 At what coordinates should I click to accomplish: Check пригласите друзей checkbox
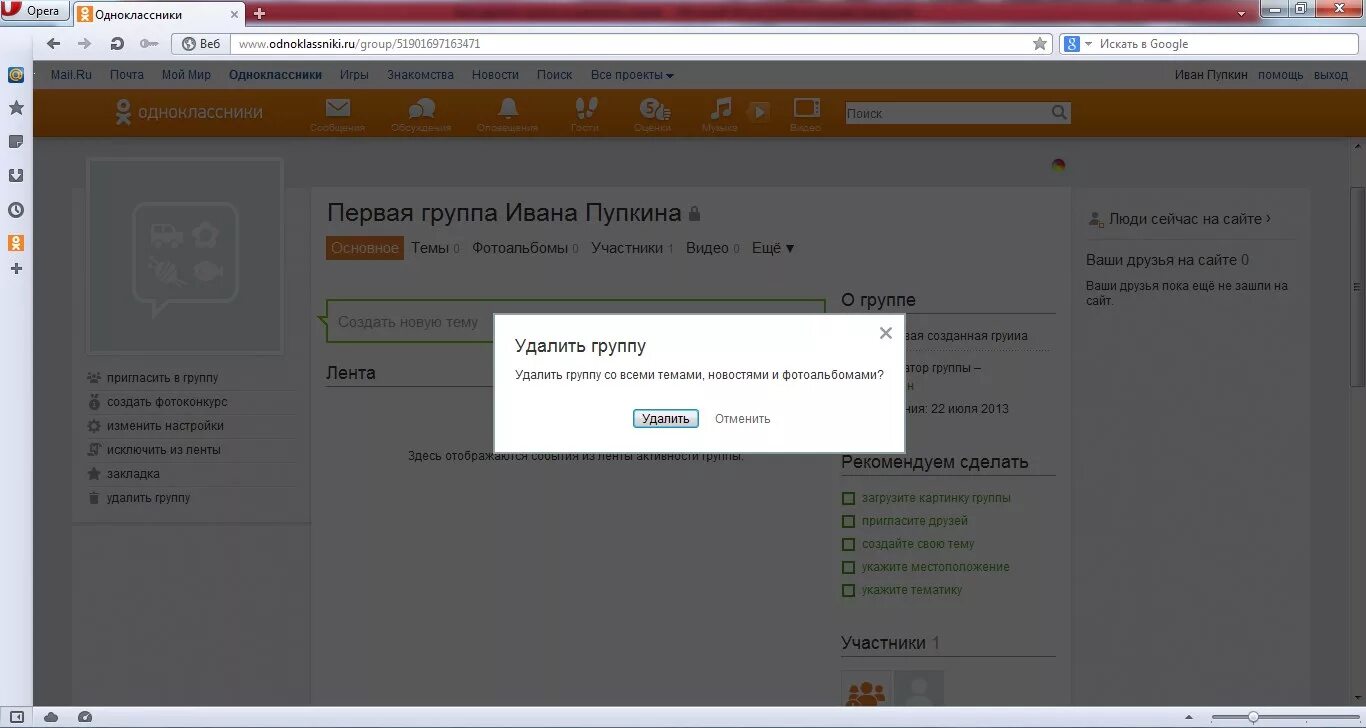tap(848, 521)
